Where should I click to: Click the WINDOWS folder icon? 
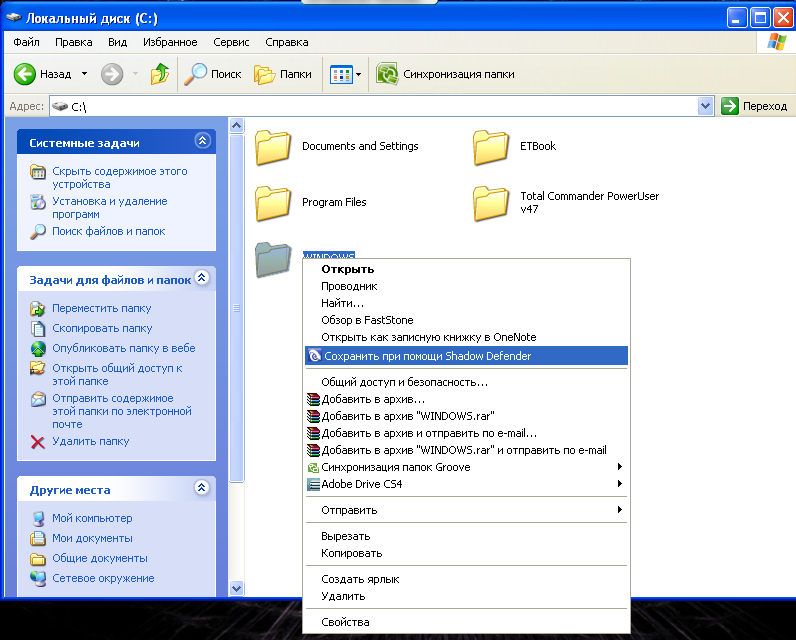click(x=273, y=259)
